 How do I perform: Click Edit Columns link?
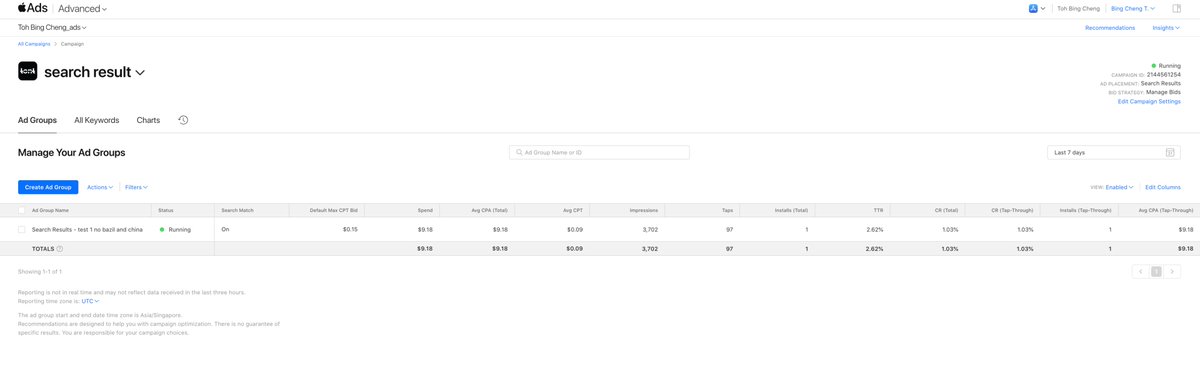pyautogui.click(x=1163, y=187)
